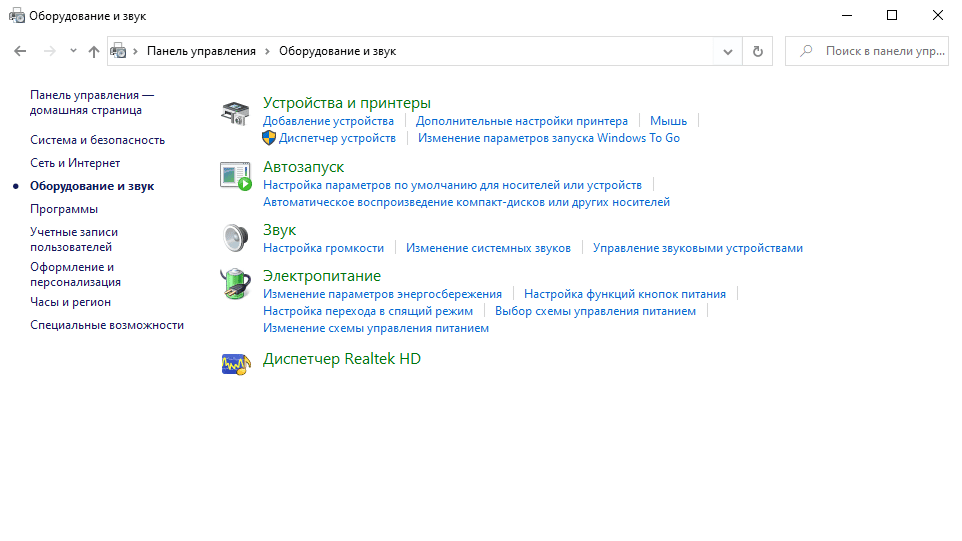The height and width of the screenshot is (541, 962).
Task: Click the shield icon beside Диспетчер устройств
Action: [x=269, y=138]
